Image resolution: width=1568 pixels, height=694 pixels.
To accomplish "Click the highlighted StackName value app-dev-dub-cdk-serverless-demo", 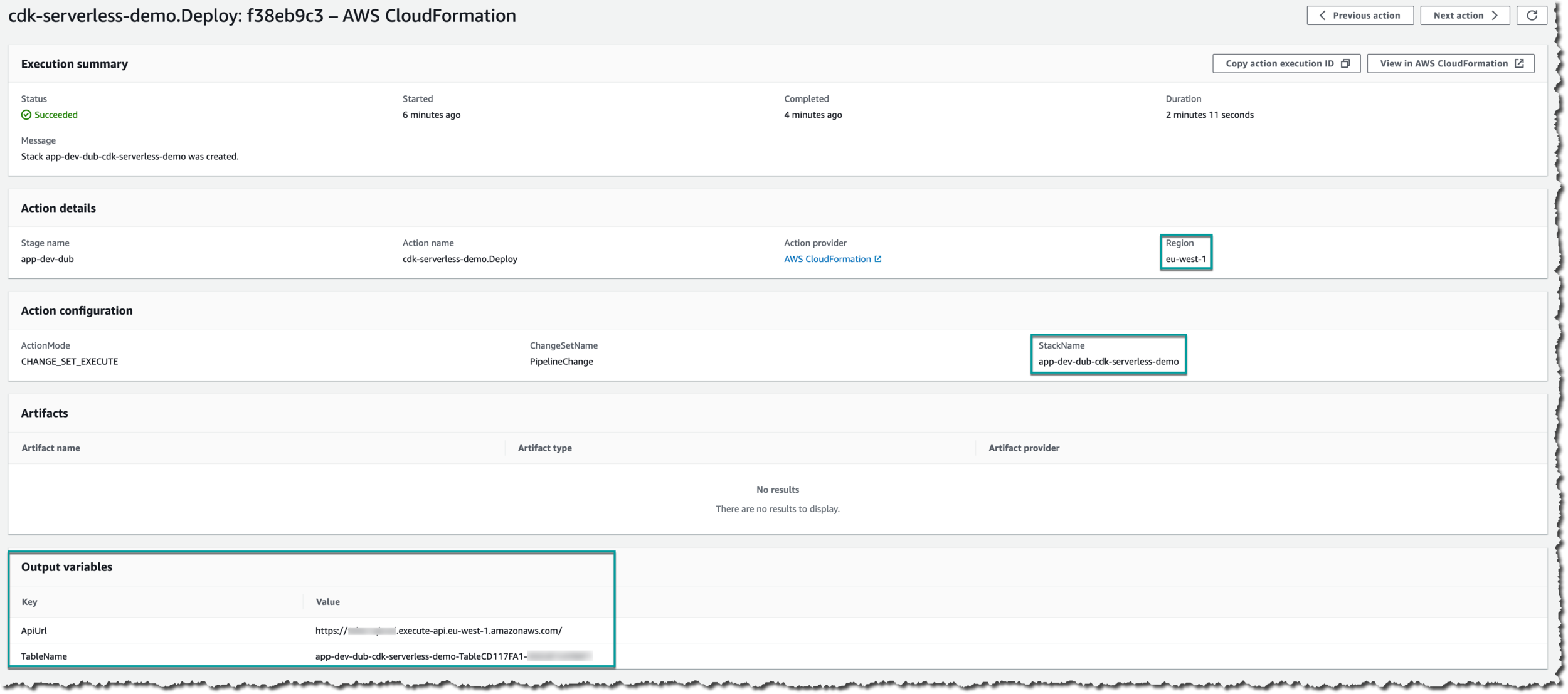I will pyautogui.click(x=1108, y=361).
